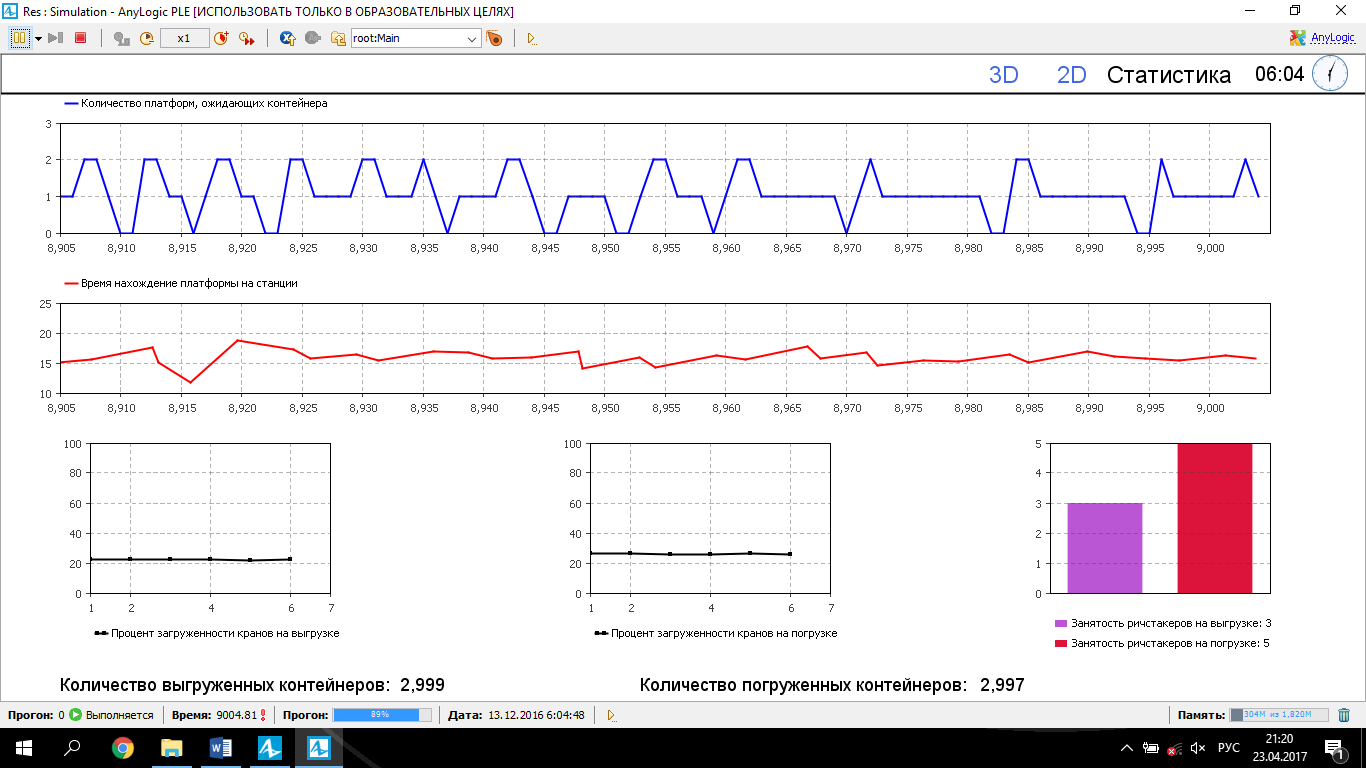Click the orange icon beside root:Main

(x=494, y=38)
